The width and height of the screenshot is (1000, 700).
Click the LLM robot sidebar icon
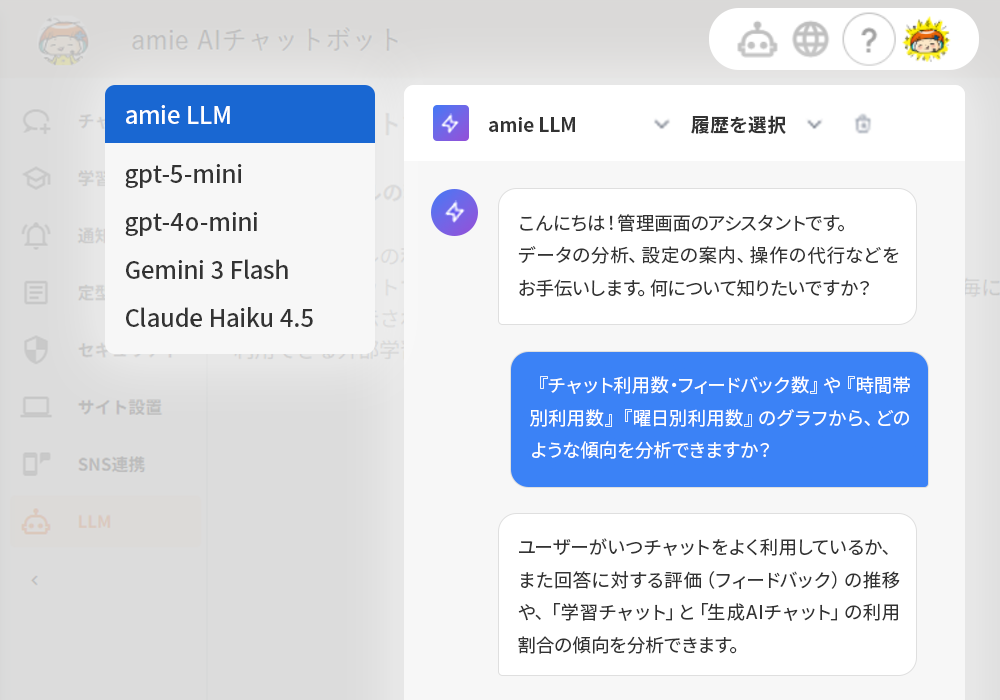click(x=36, y=521)
